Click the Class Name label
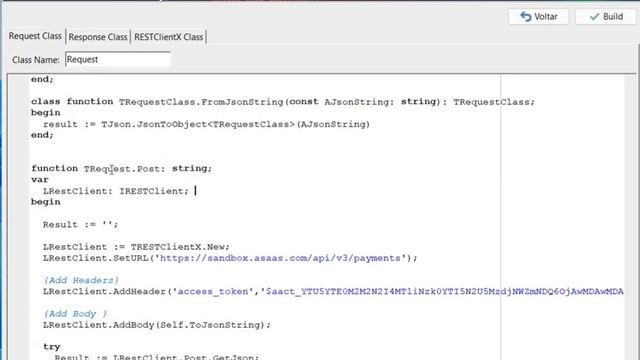This screenshot has height=360, width=640. tap(36, 60)
